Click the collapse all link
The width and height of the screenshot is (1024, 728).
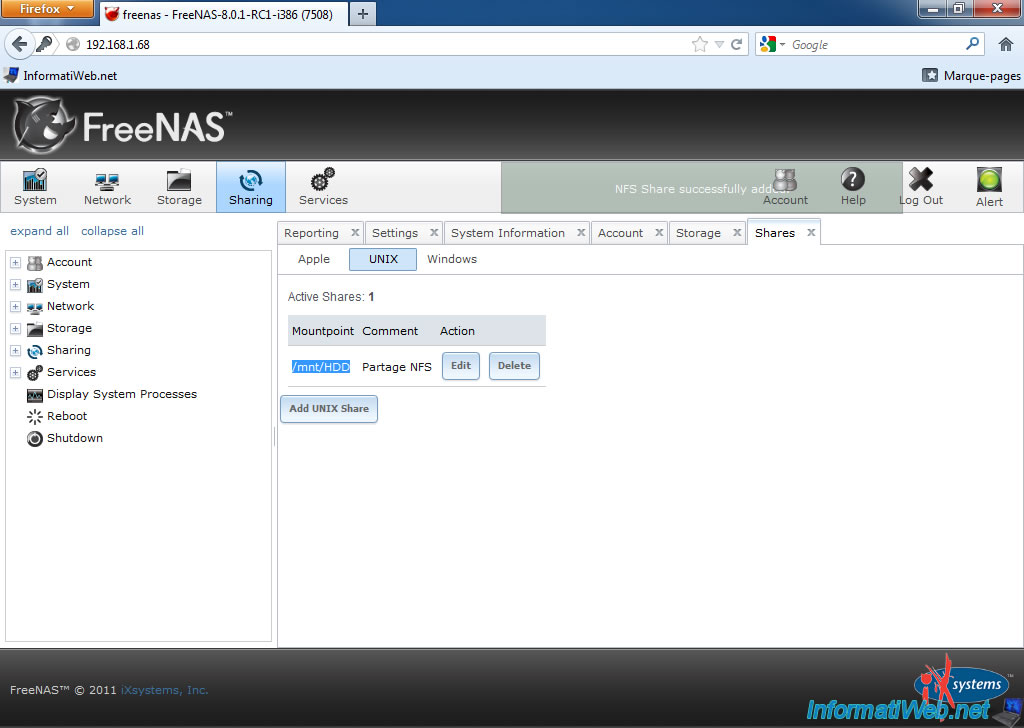click(112, 231)
